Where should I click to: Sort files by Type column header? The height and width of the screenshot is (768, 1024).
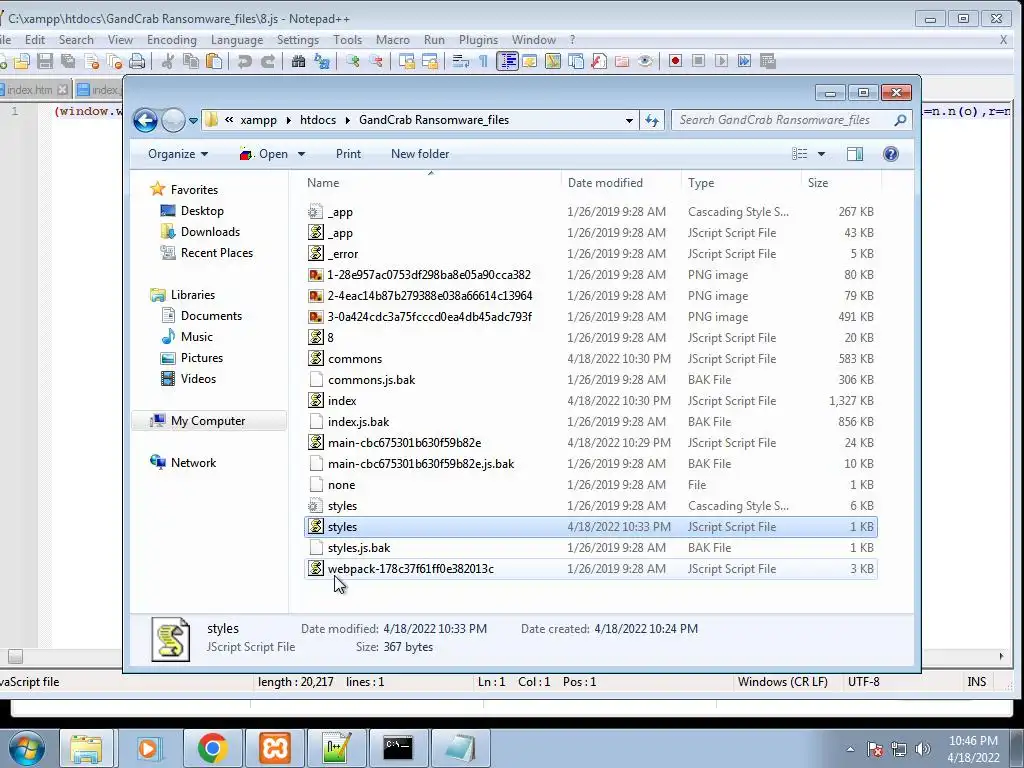(x=741, y=183)
